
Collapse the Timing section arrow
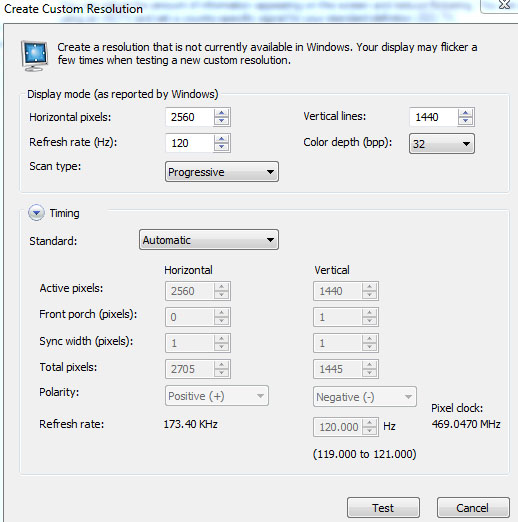pyautogui.click(x=36, y=213)
